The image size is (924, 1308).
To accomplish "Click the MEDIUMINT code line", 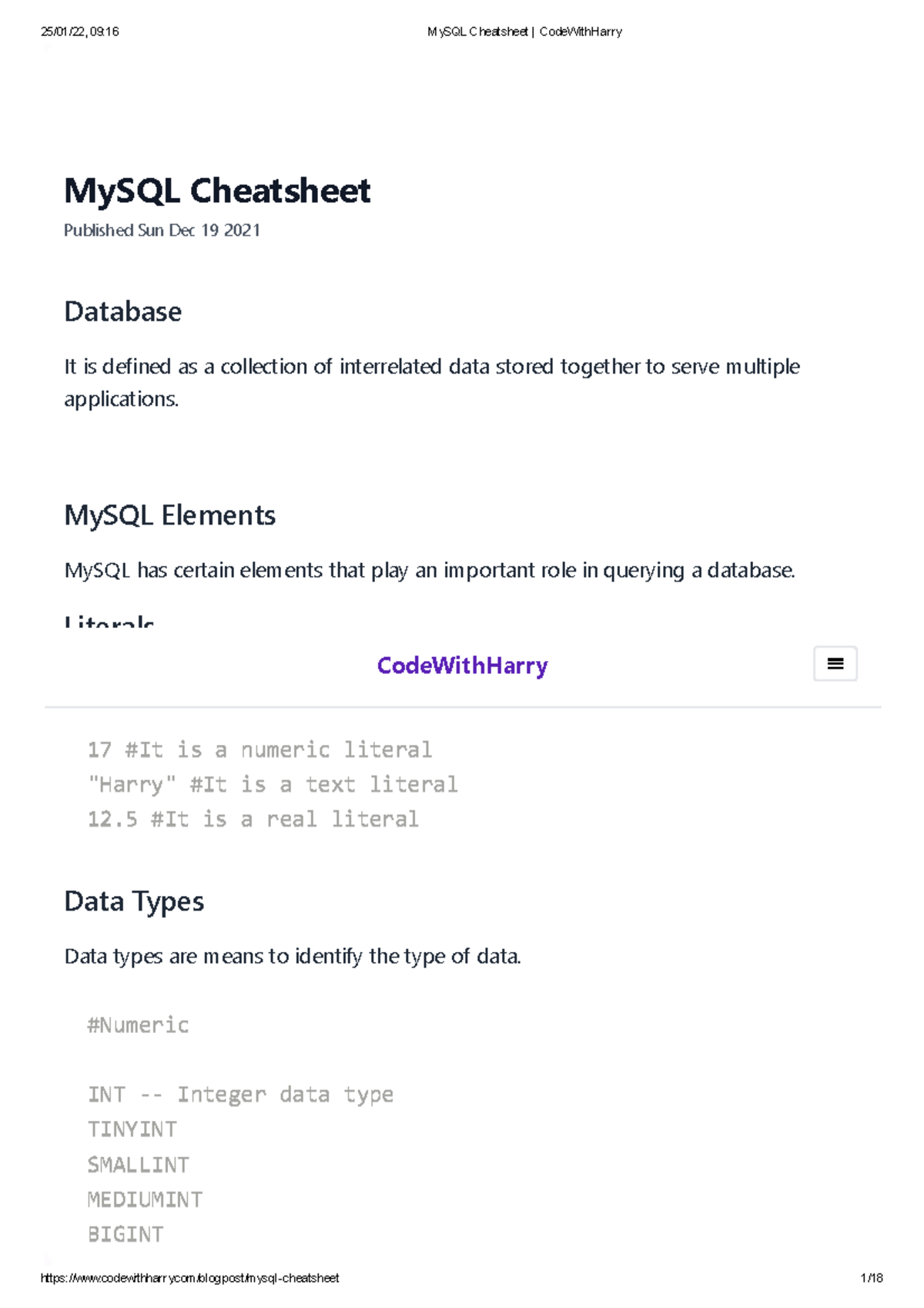I will tap(145, 1199).
